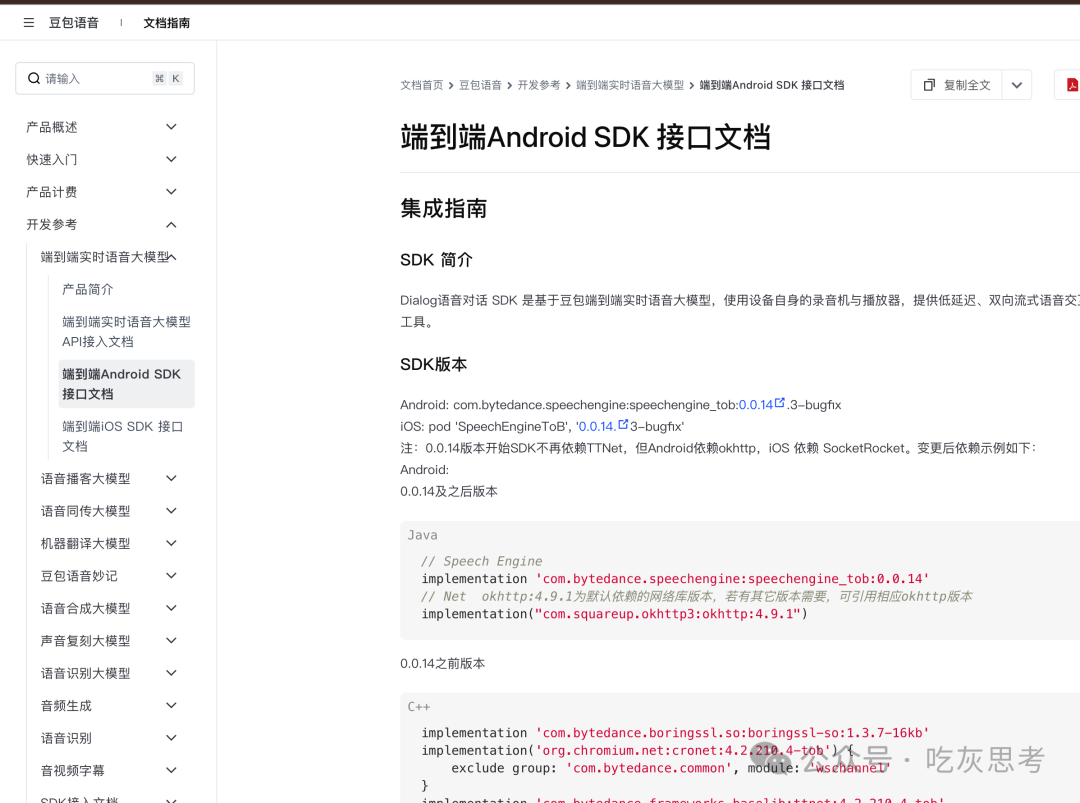This screenshot has height=803, width=1080.
Task: Open 端到端实时语音大模型 API接入文档 page
Action: [x=127, y=331]
